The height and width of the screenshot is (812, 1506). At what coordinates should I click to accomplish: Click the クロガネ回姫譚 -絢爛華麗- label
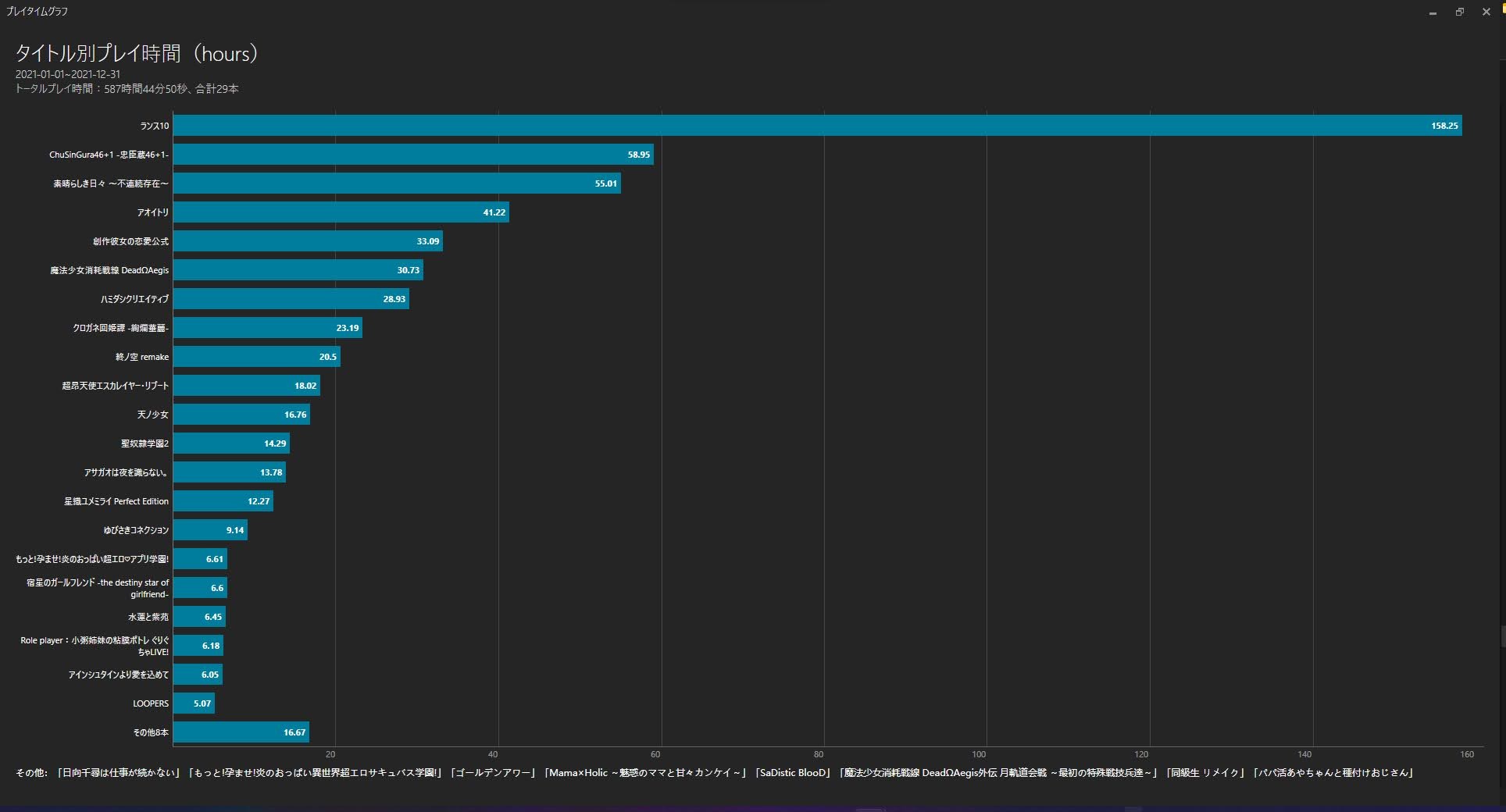(x=121, y=328)
